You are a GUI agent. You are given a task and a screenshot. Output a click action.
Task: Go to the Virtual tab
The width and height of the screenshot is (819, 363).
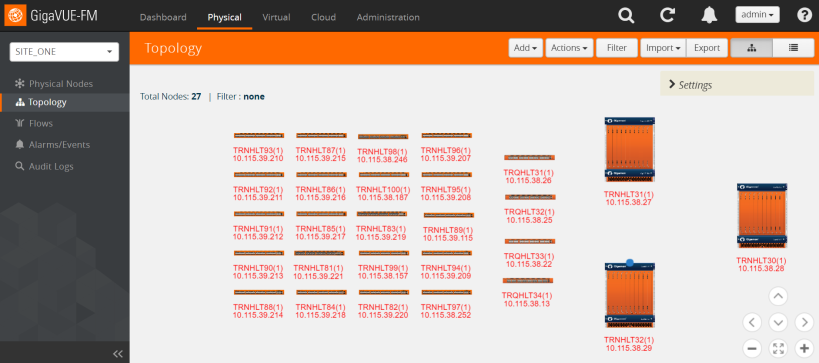tap(276, 17)
